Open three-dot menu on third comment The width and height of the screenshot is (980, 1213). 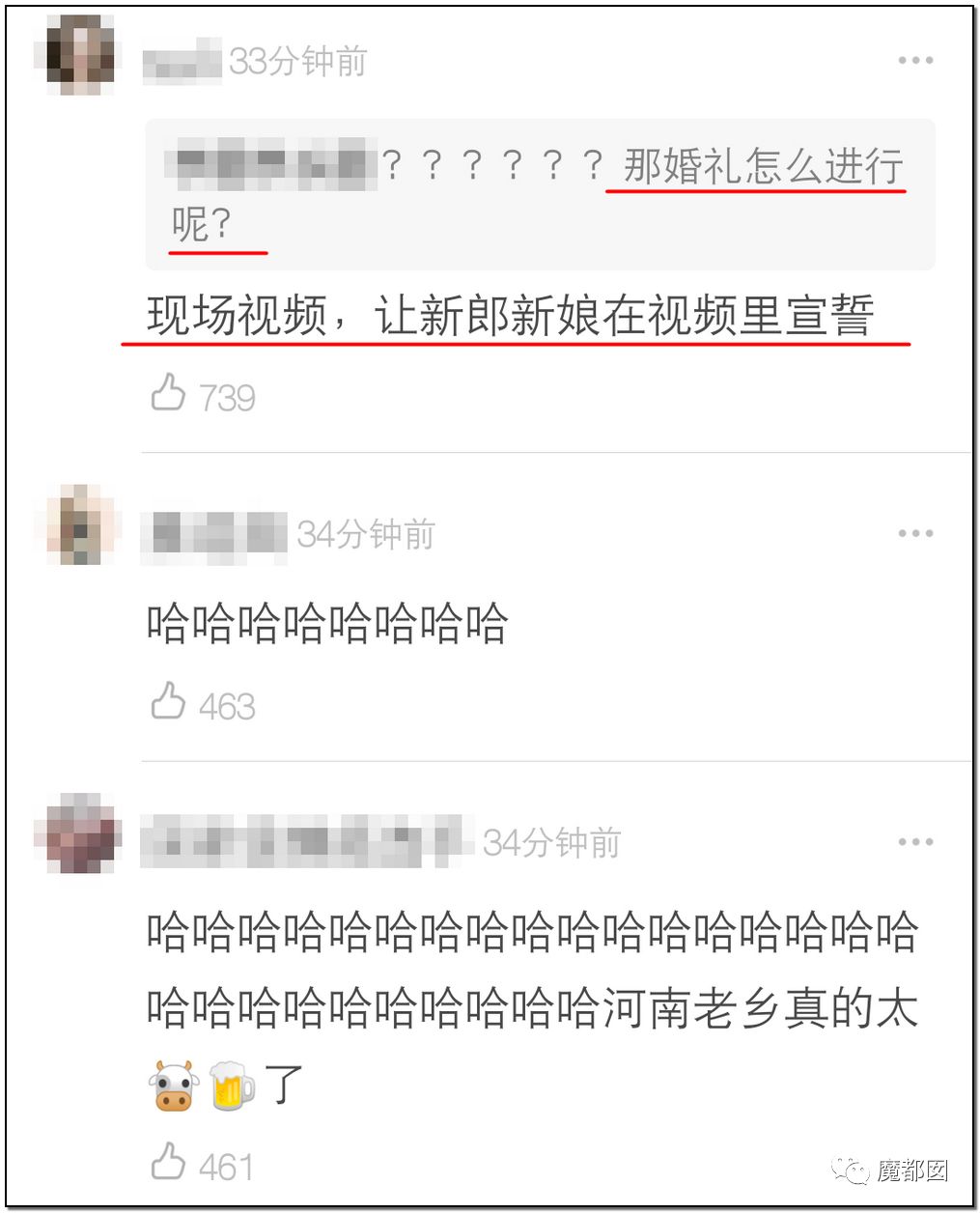pyautogui.click(x=915, y=841)
